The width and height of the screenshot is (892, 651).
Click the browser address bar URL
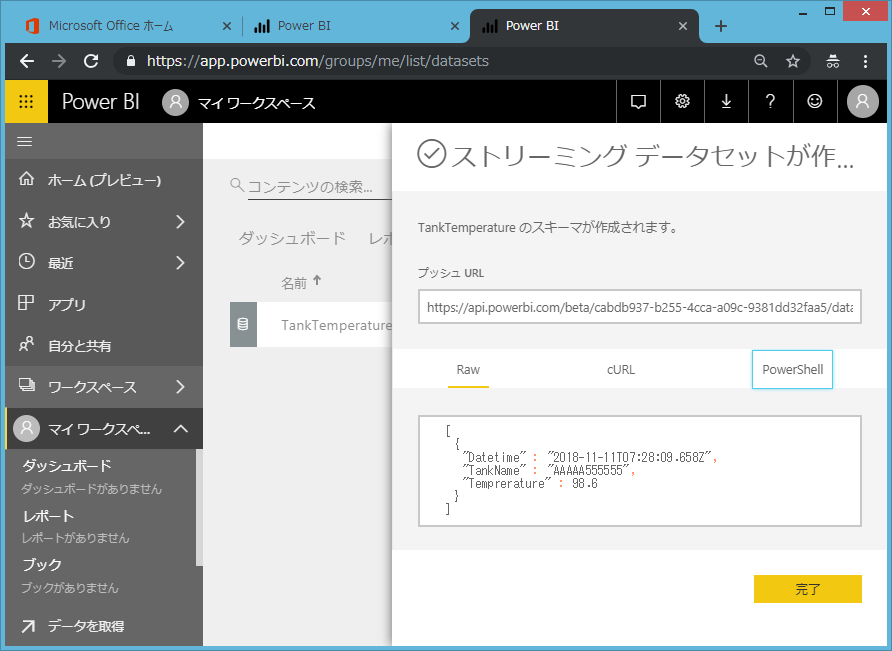click(x=317, y=61)
